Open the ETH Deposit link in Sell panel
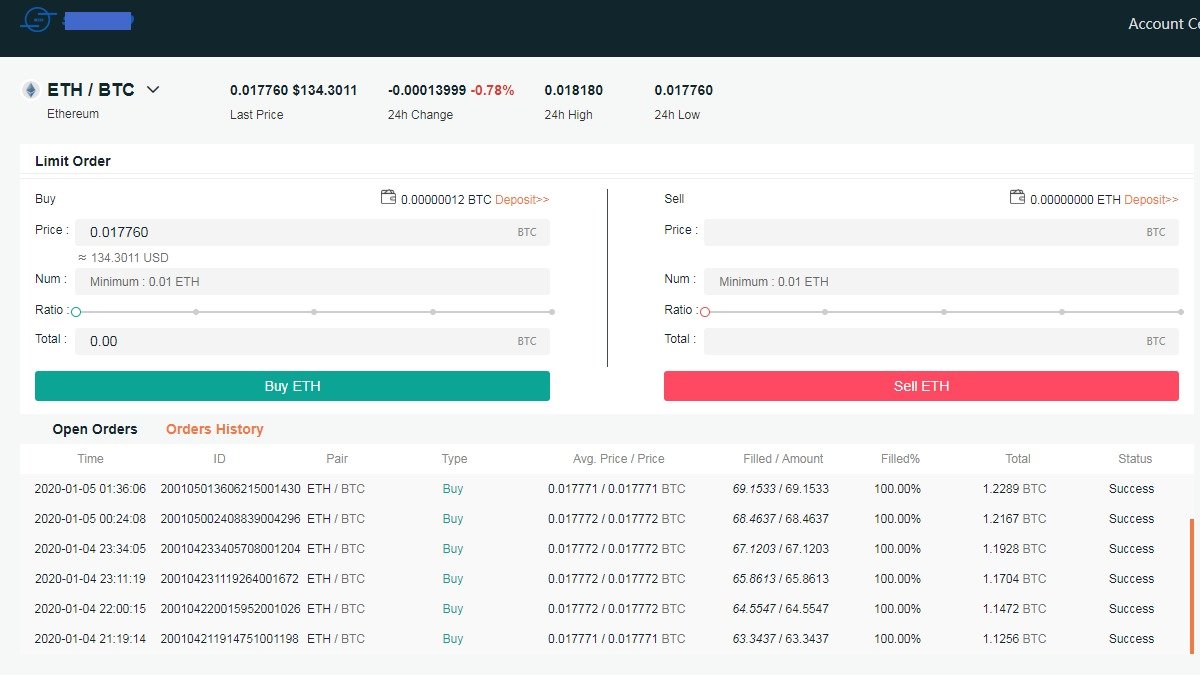The width and height of the screenshot is (1200, 675). point(1151,200)
